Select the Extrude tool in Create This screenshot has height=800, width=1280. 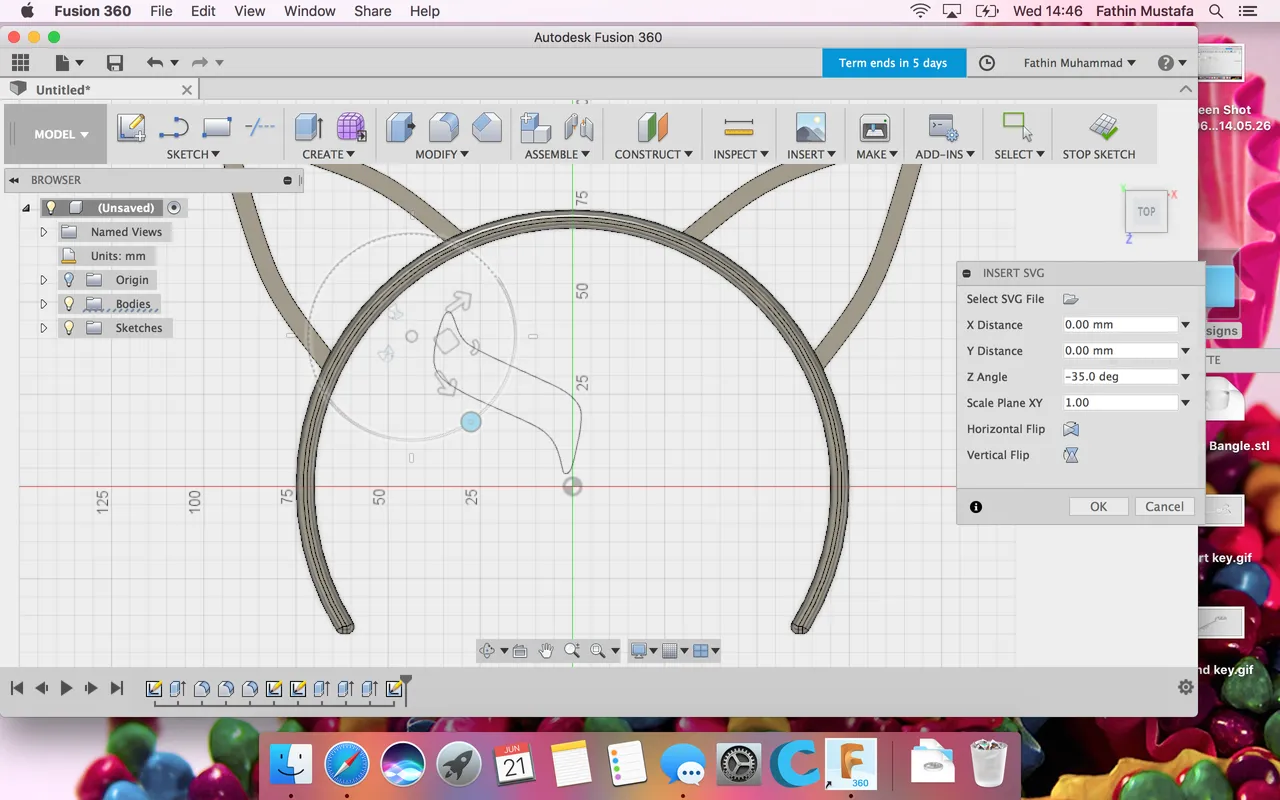click(308, 128)
